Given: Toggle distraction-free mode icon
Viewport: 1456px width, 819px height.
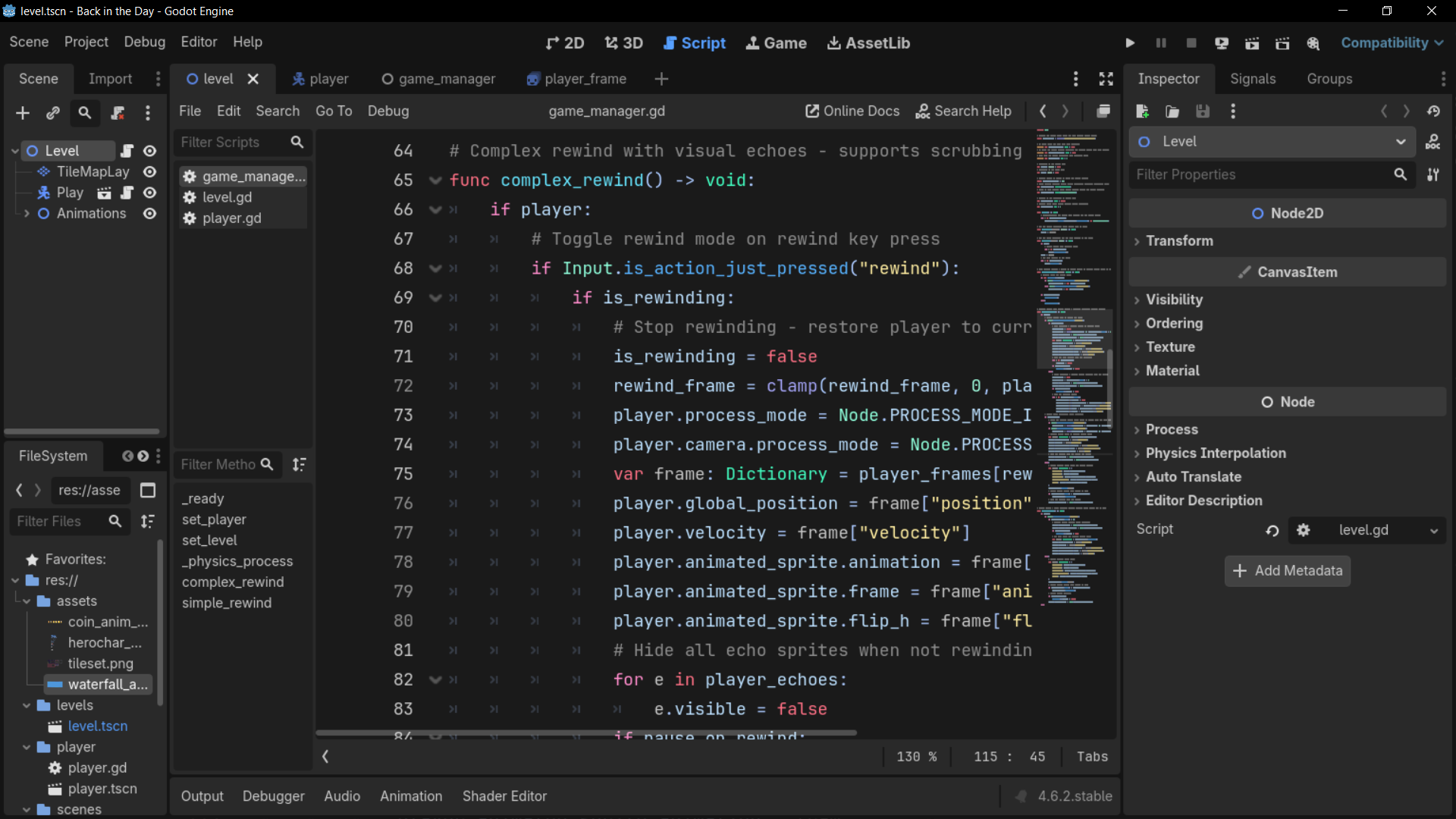Looking at the screenshot, I should [x=1106, y=79].
